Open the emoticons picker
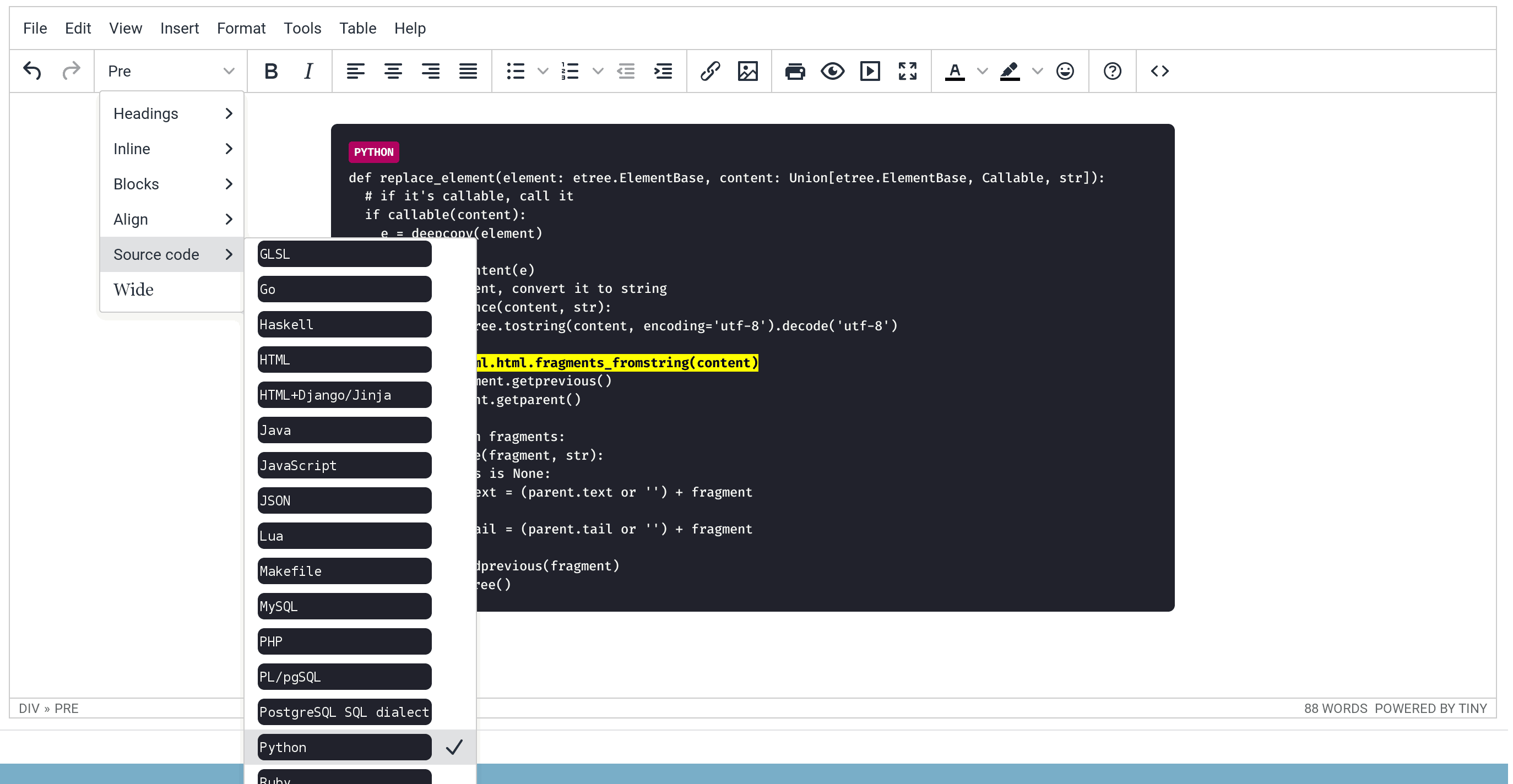Viewport: 1513px width, 784px height. tap(1065, 71)
